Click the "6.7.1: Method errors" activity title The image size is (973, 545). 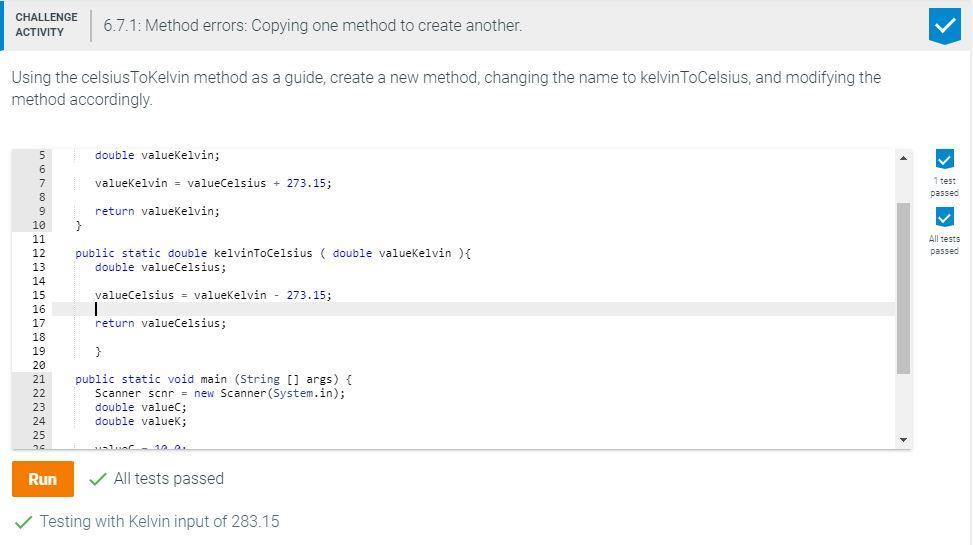(x=312, y=26)
